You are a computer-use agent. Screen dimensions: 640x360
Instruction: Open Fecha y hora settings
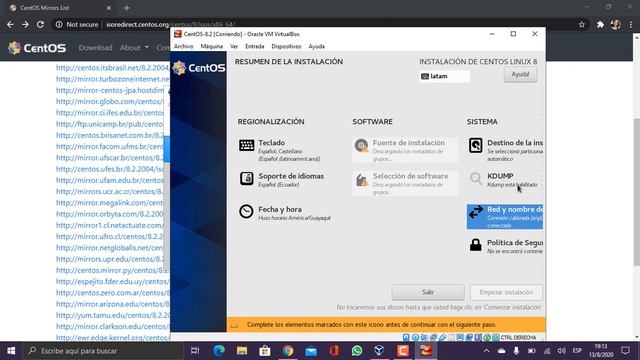284,213
